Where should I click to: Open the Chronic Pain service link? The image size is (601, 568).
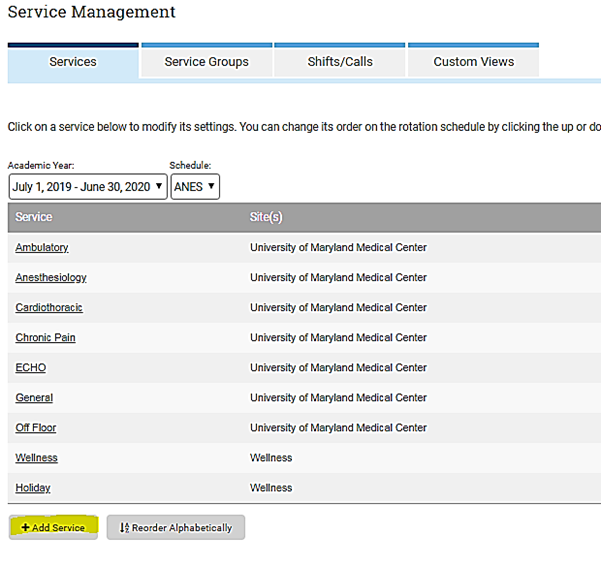45,337
